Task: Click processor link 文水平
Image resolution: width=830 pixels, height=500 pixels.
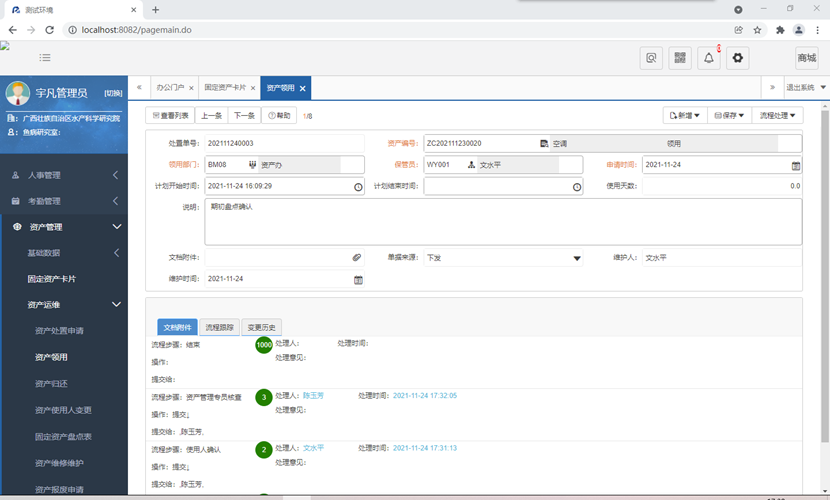Action: pos(313,448)
